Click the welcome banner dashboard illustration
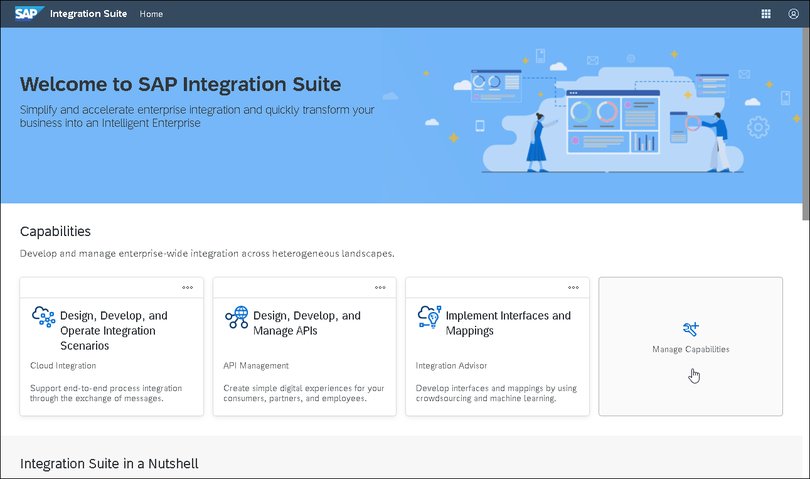The image size is (810, 479). click(613, 121)
